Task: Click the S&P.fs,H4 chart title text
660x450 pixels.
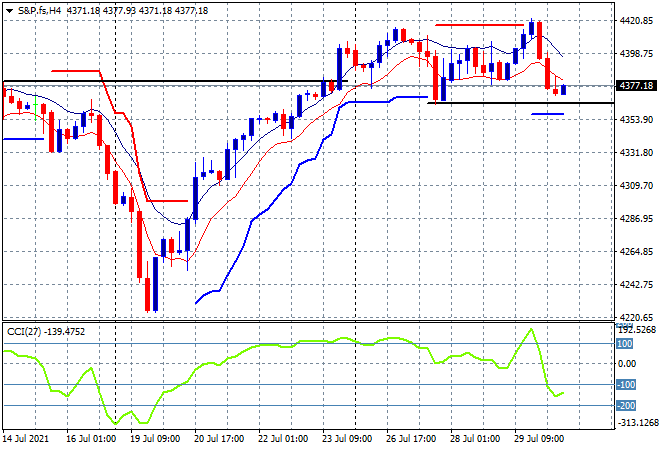Action: coord(39,11)
